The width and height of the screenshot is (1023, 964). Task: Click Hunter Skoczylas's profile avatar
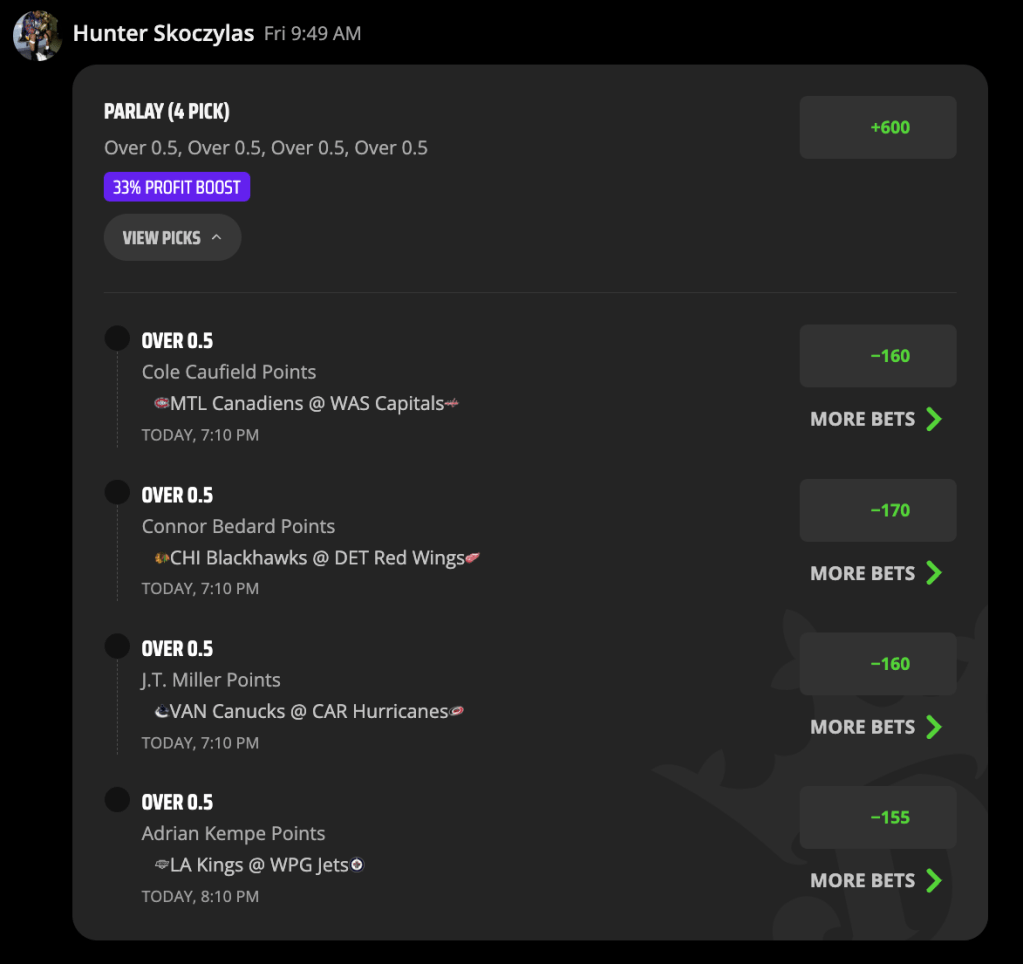click(37, 35)
